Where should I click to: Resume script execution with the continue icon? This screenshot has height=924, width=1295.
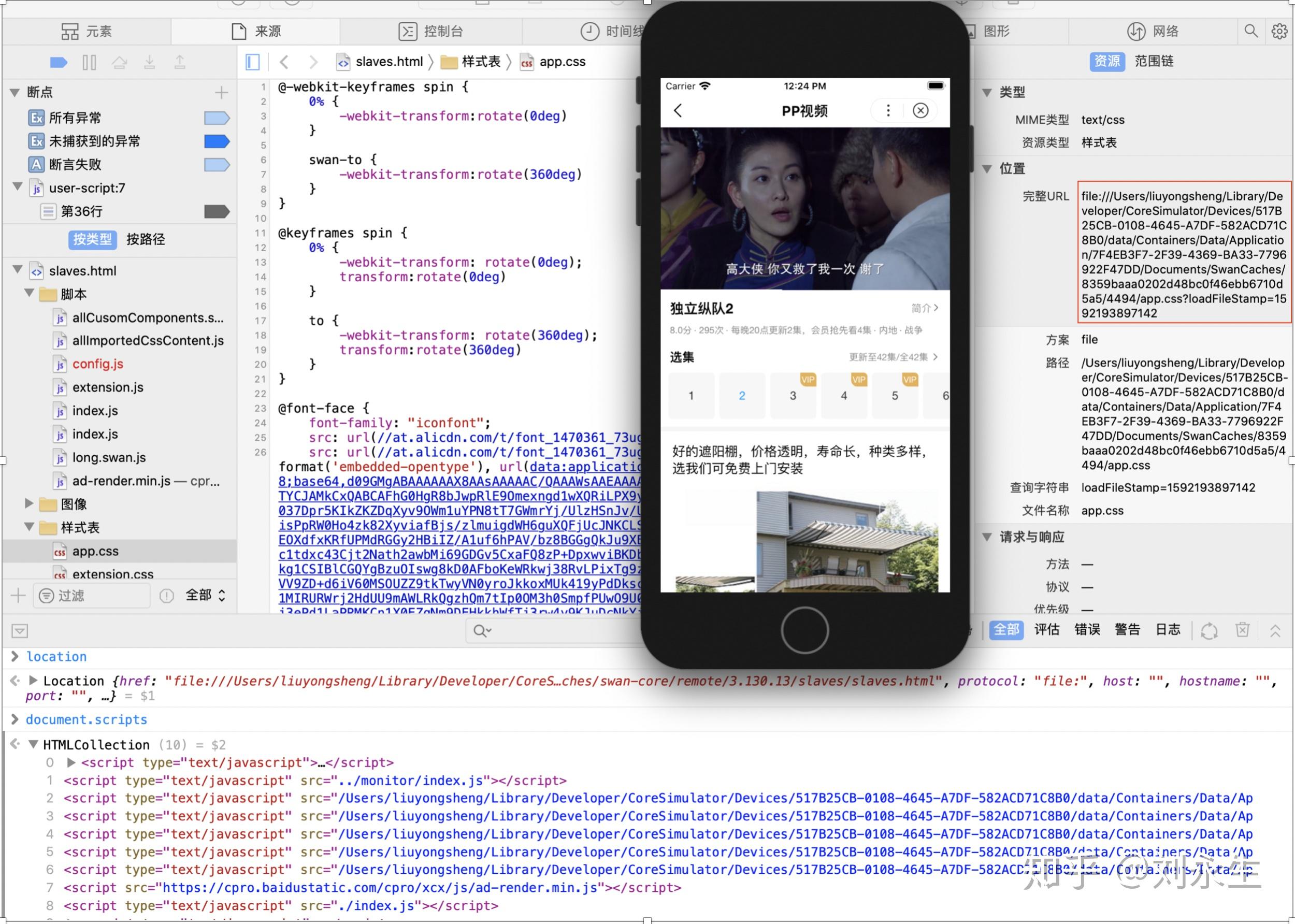[58, 62]
